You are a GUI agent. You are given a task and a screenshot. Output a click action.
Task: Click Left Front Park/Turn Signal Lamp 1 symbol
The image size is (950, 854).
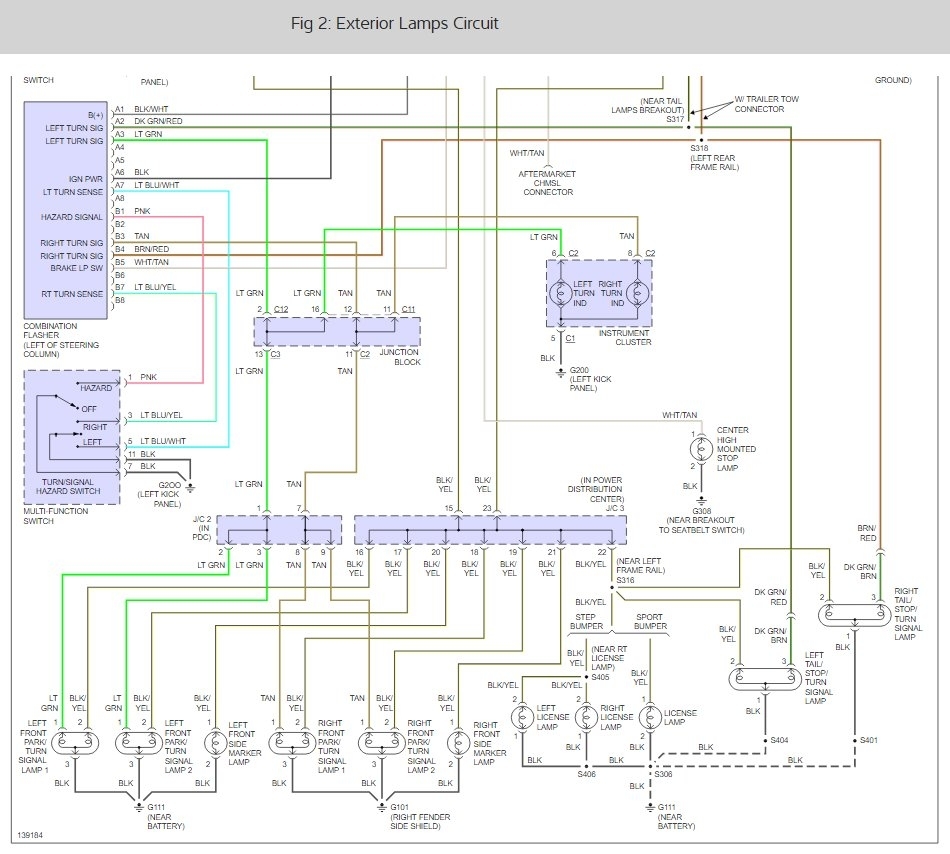pos(75,741)
